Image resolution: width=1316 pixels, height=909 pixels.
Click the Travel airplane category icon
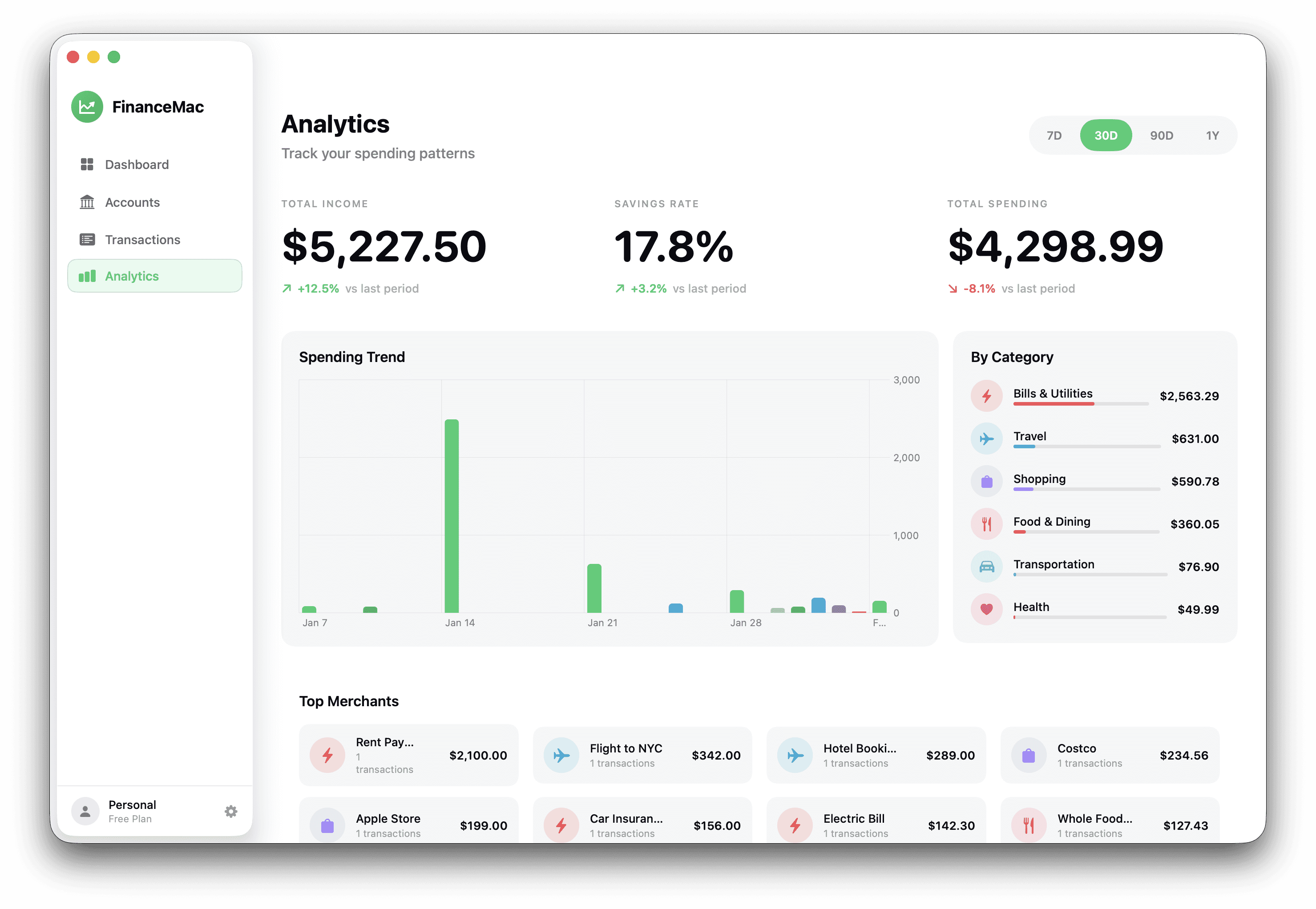pyautogui.click(x=986, y=438)
